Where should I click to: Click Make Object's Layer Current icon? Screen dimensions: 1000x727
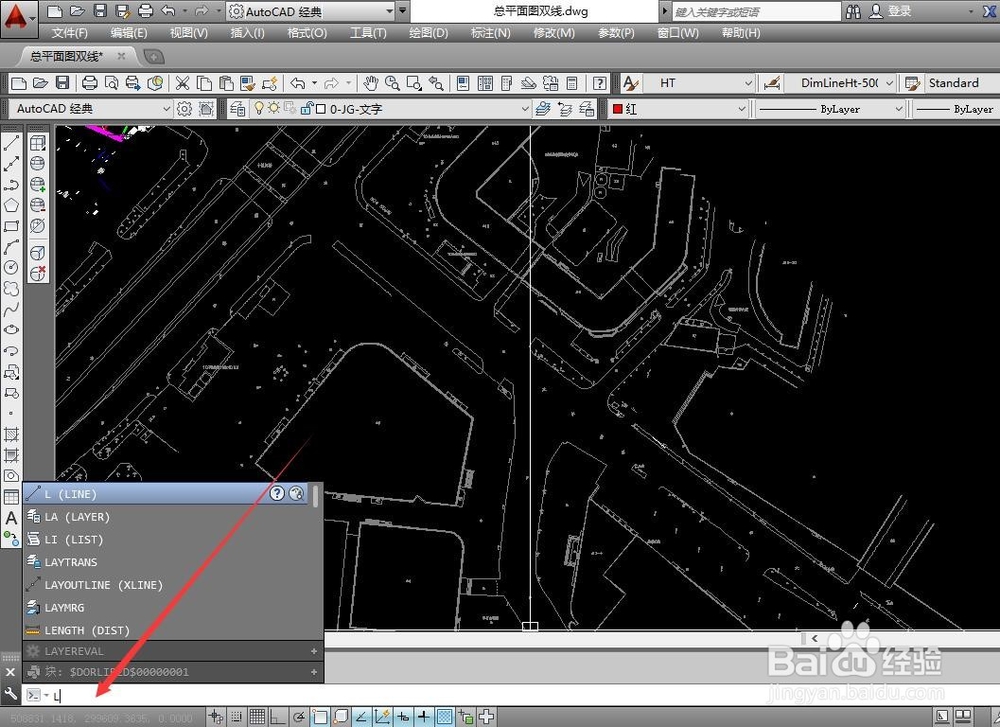543,109
